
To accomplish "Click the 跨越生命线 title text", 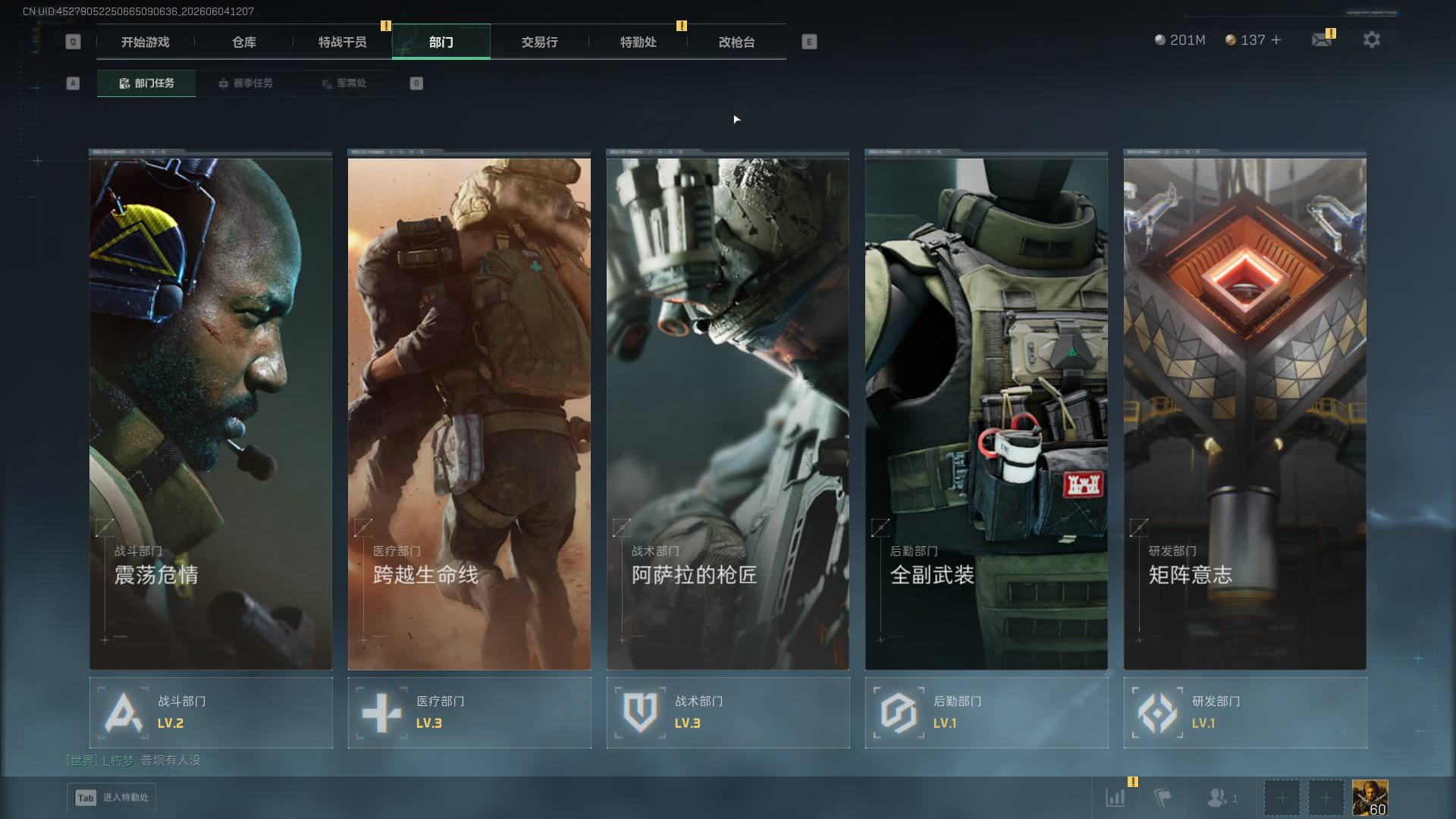I will click(x=425, y=575).
